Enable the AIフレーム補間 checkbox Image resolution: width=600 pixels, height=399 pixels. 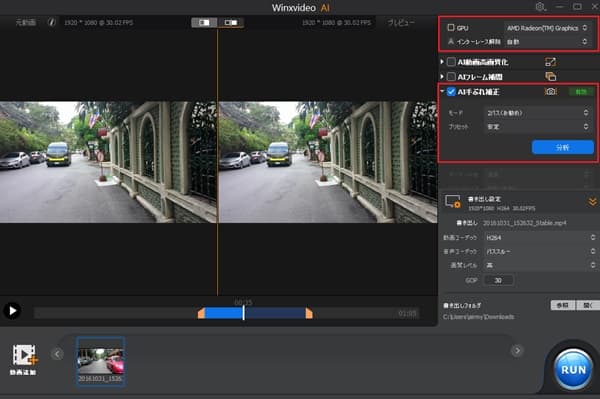[452, 77]
